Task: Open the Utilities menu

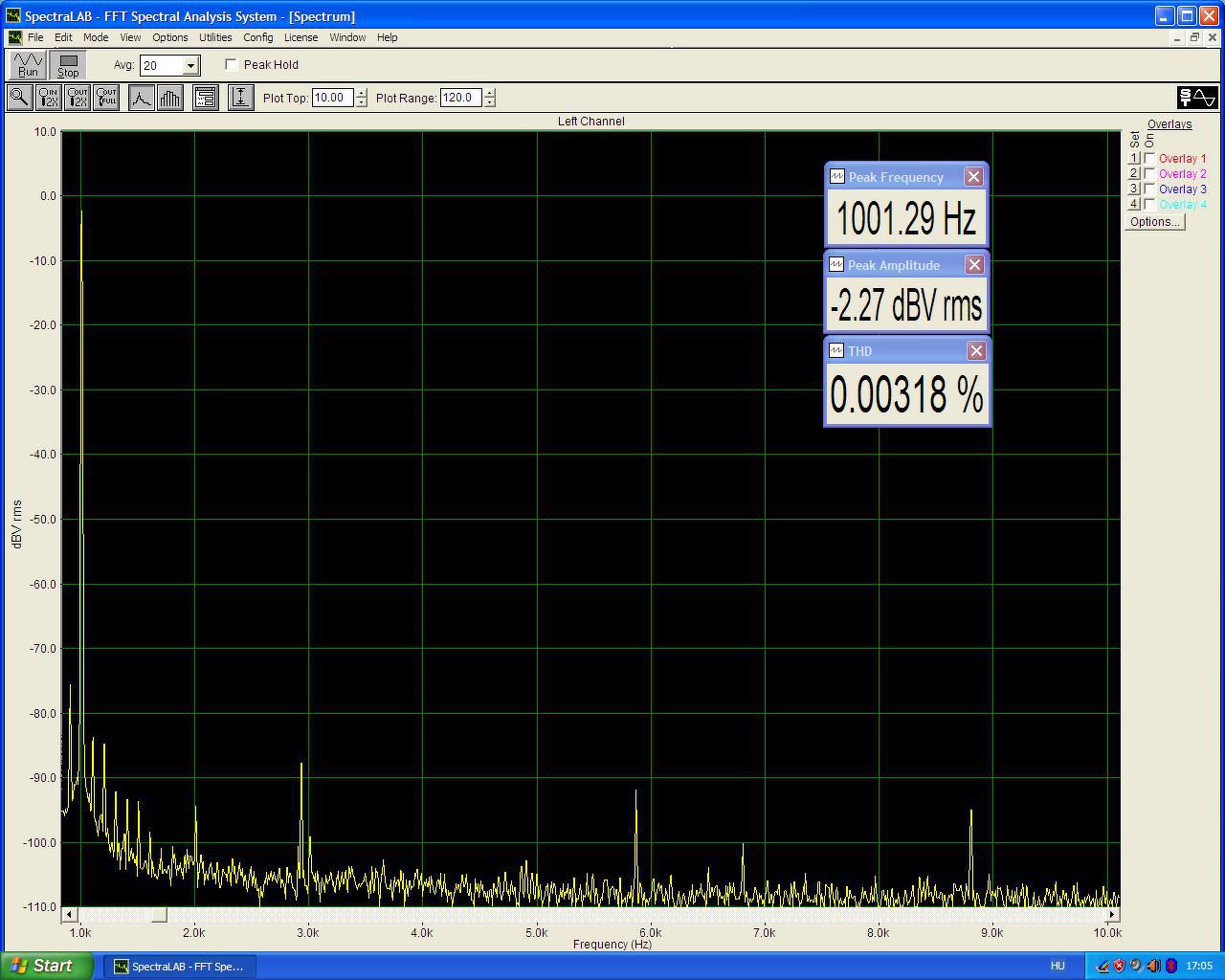Action: click(x=215, y=37)
